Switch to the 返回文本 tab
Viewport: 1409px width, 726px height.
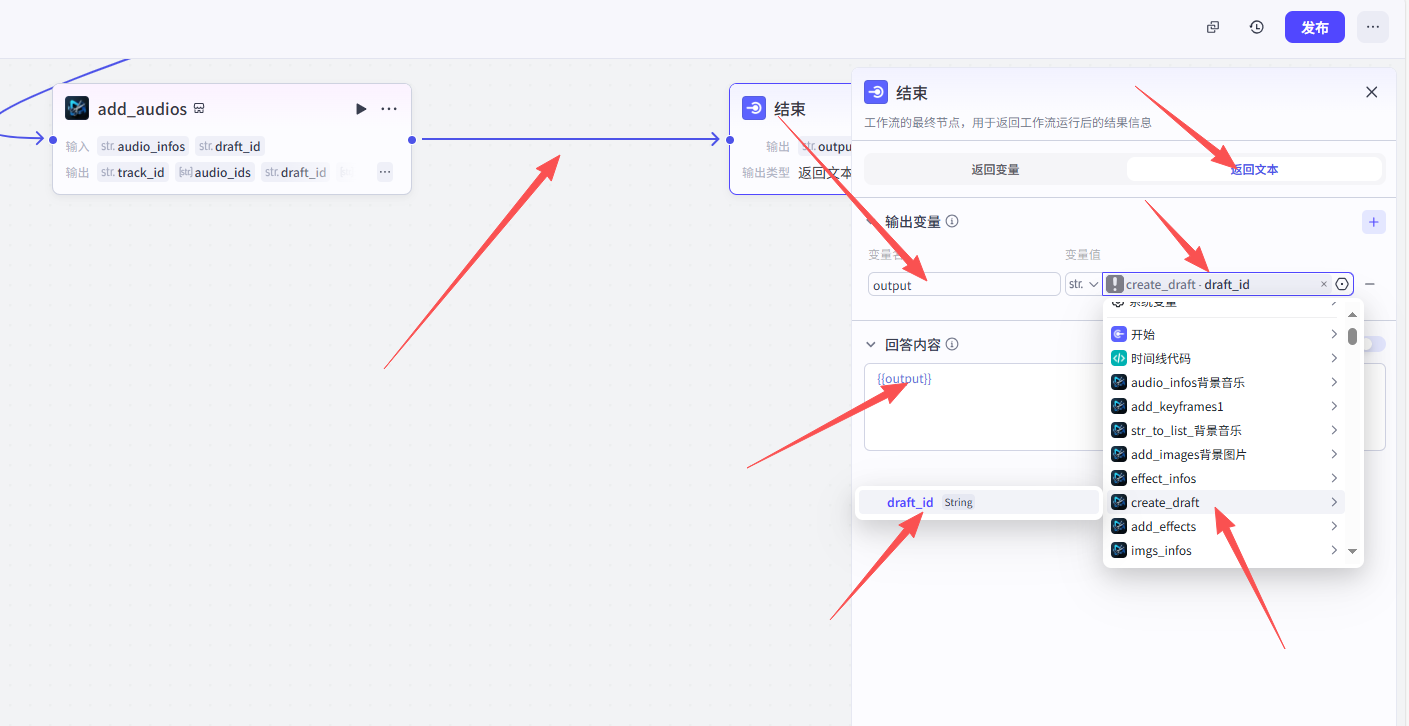1254,170
